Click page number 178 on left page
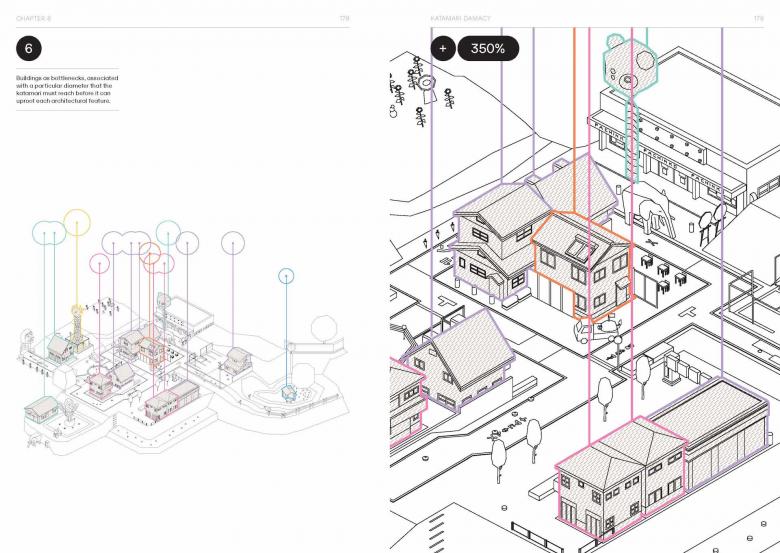This screenshot has height=553, width=780. (x=344, y=18)
